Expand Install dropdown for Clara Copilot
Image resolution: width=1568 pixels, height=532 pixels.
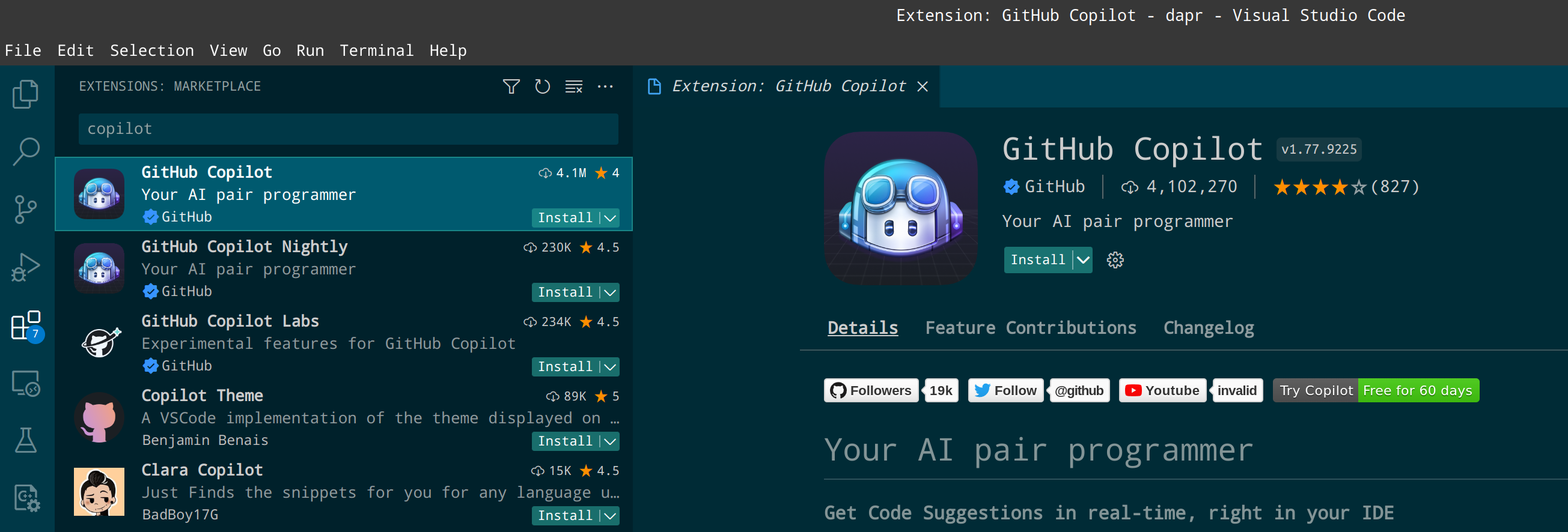(x=610, y=516)
